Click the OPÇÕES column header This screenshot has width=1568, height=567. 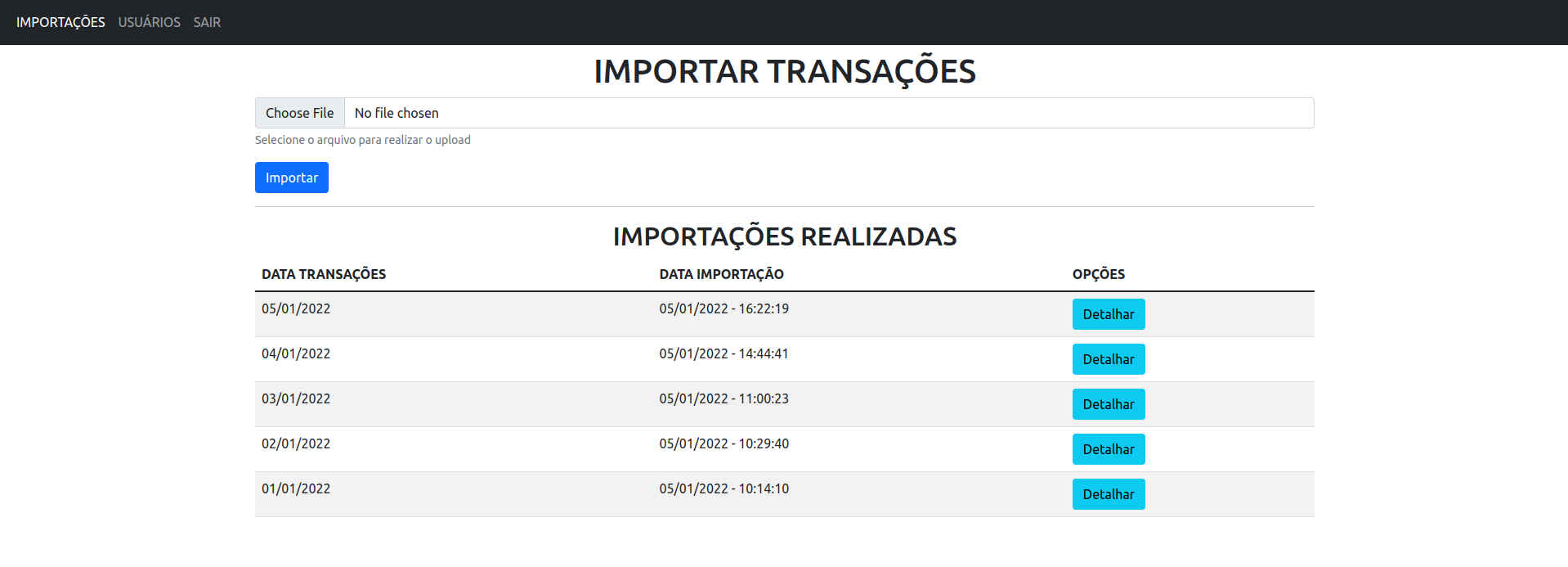click(x=1099, y=274)
